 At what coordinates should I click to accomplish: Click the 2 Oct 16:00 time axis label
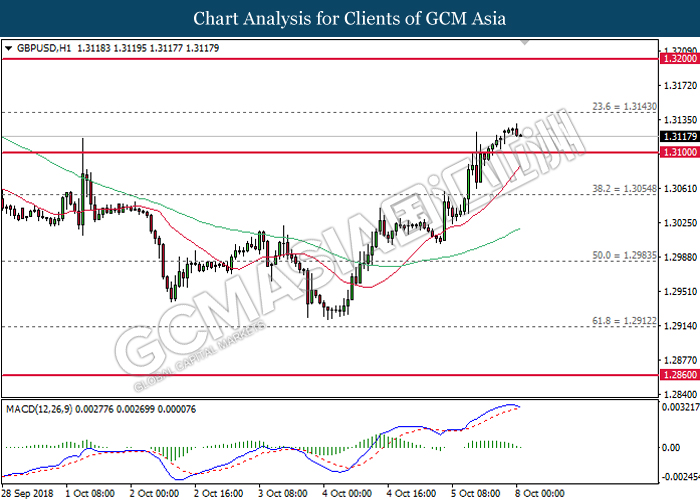tap(219, 493)
